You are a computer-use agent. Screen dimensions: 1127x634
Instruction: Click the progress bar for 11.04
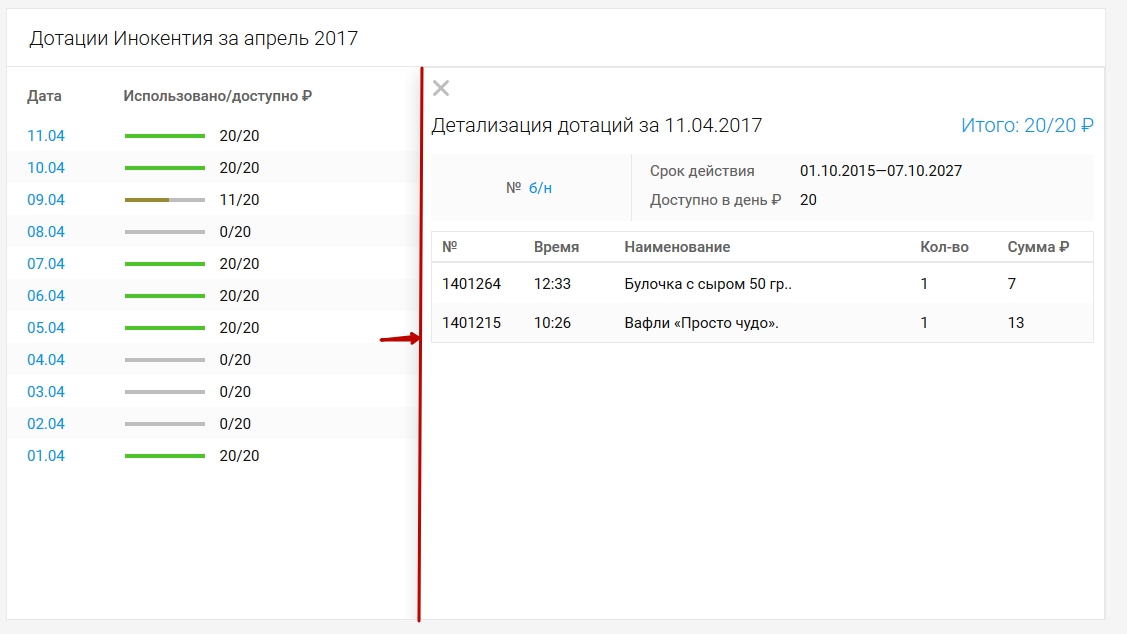click(x=165, y=136)
